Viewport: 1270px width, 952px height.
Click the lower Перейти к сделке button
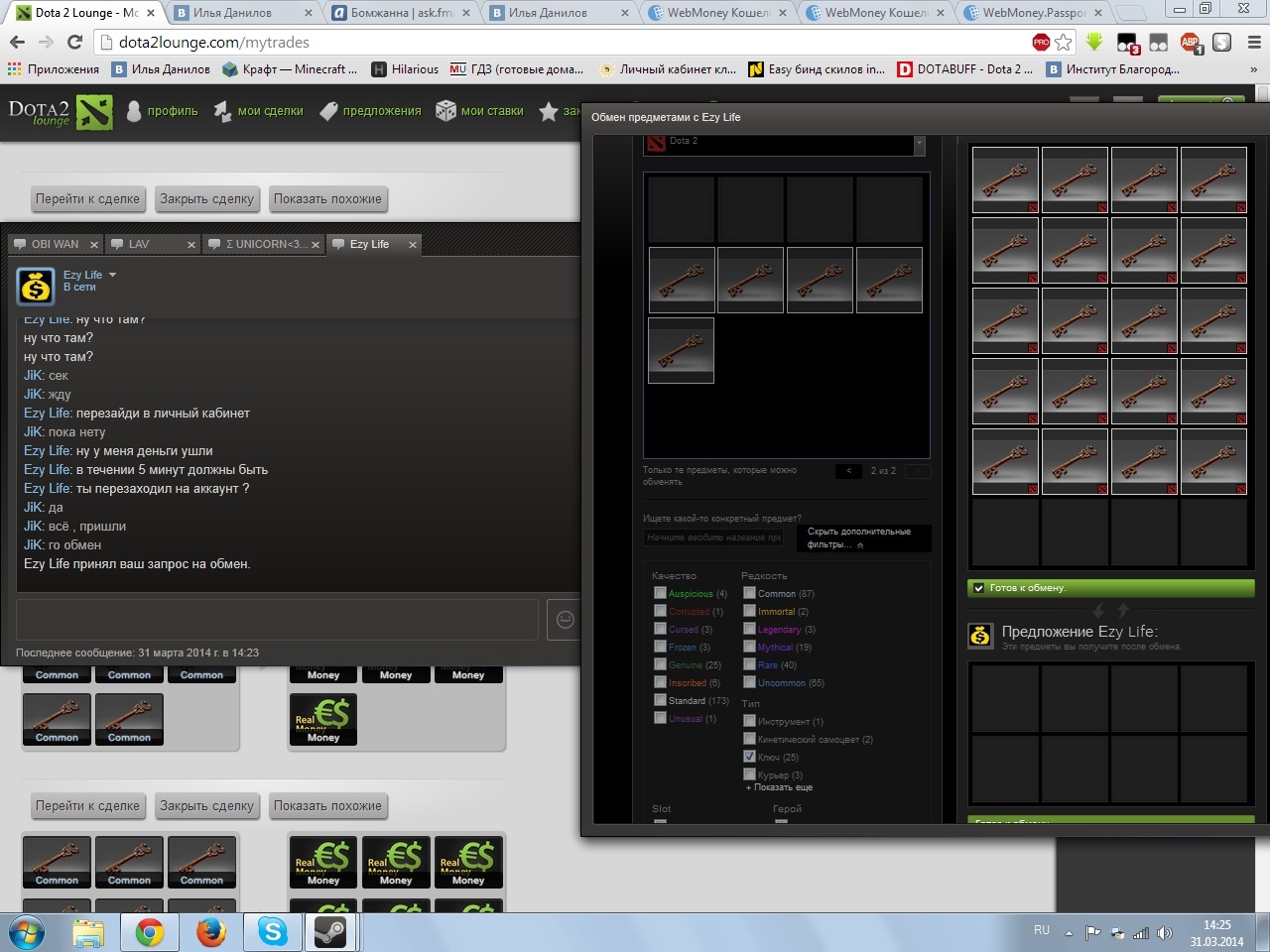point(88,806)
